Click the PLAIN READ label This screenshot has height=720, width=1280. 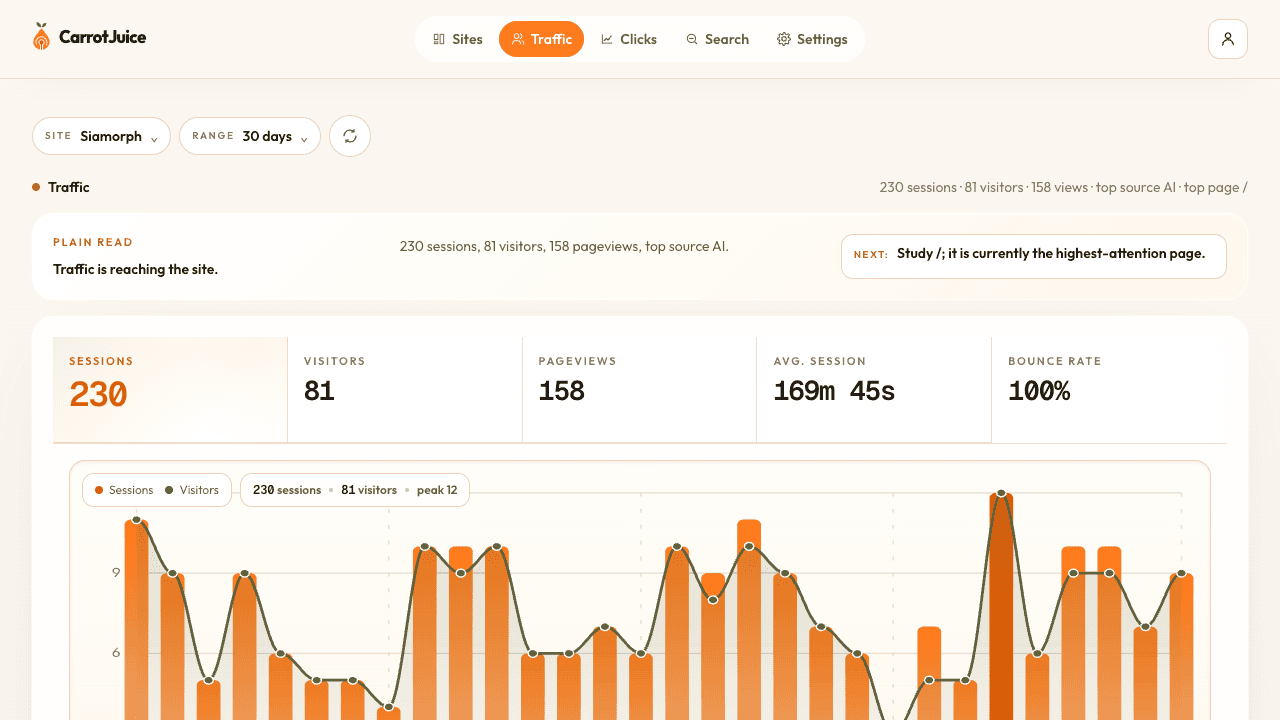coord(93,242)
